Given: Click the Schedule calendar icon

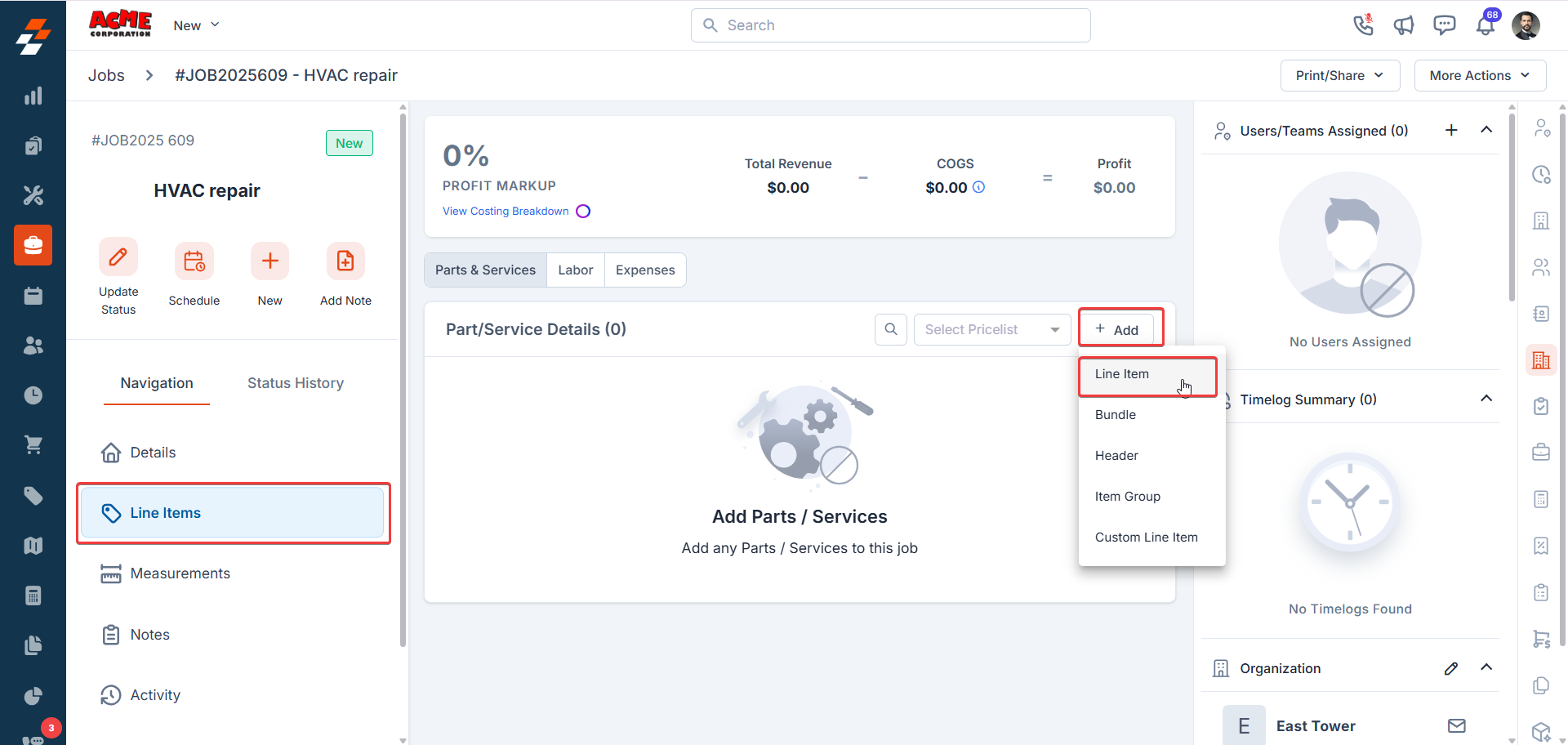Looking at the screenshot, I should pos(194,261).
